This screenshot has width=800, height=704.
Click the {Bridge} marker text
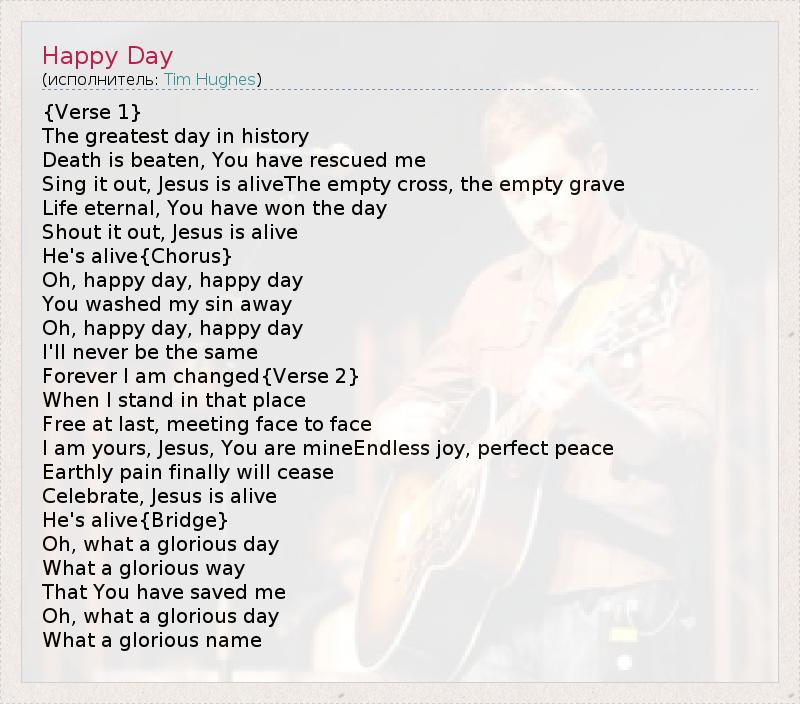pyautogui.click(x=190, y=520)
